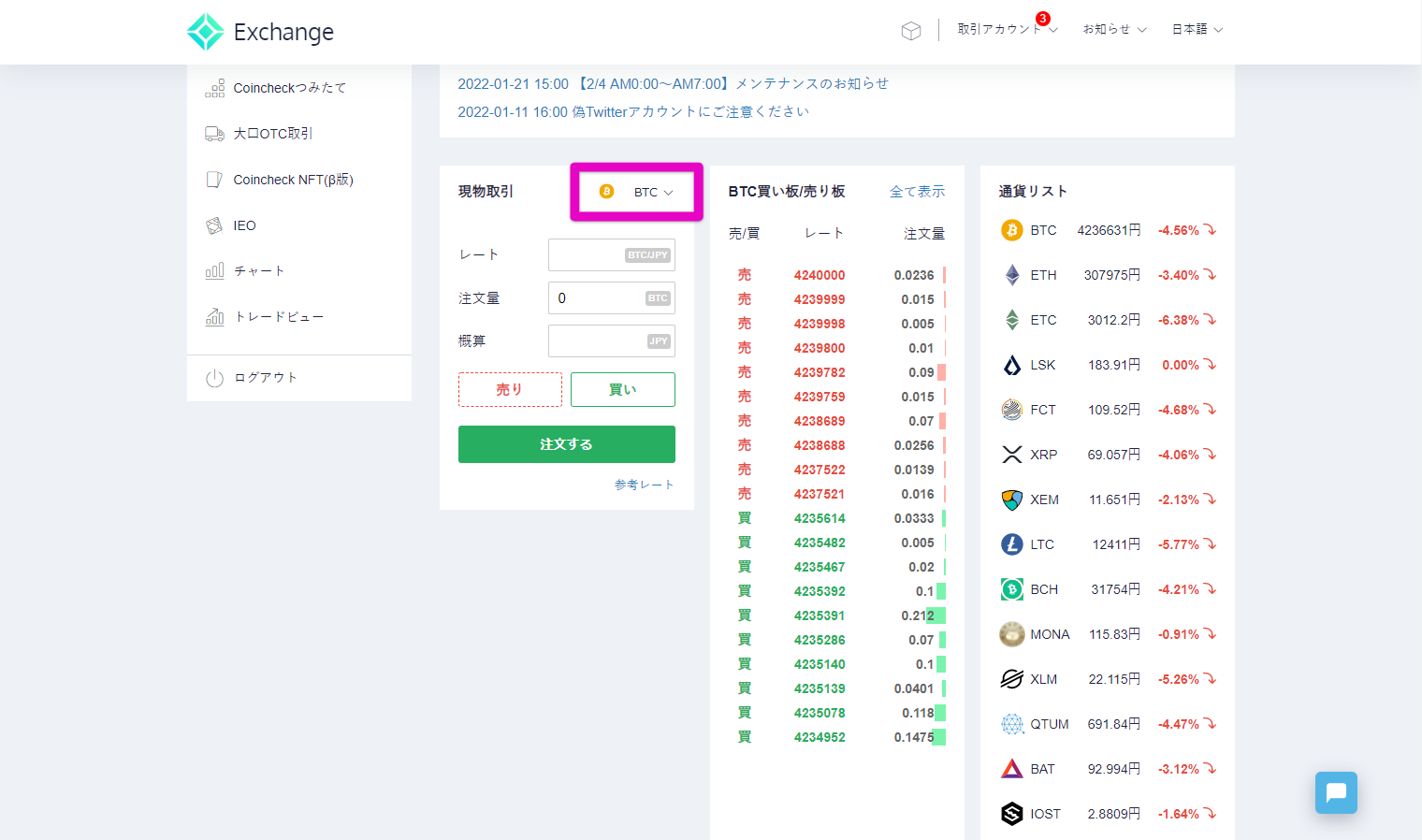The image size is (1422, 840).
Task: Click the Ethereum icon in the currency list
Action: click(1011, 274)
